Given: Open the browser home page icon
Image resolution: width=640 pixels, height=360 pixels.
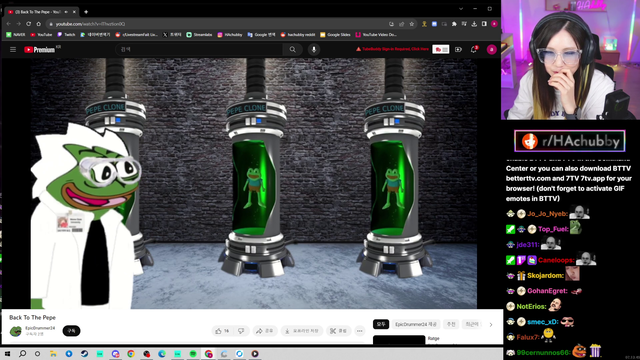Looking at the screenshot, I should tap(38, 24).
